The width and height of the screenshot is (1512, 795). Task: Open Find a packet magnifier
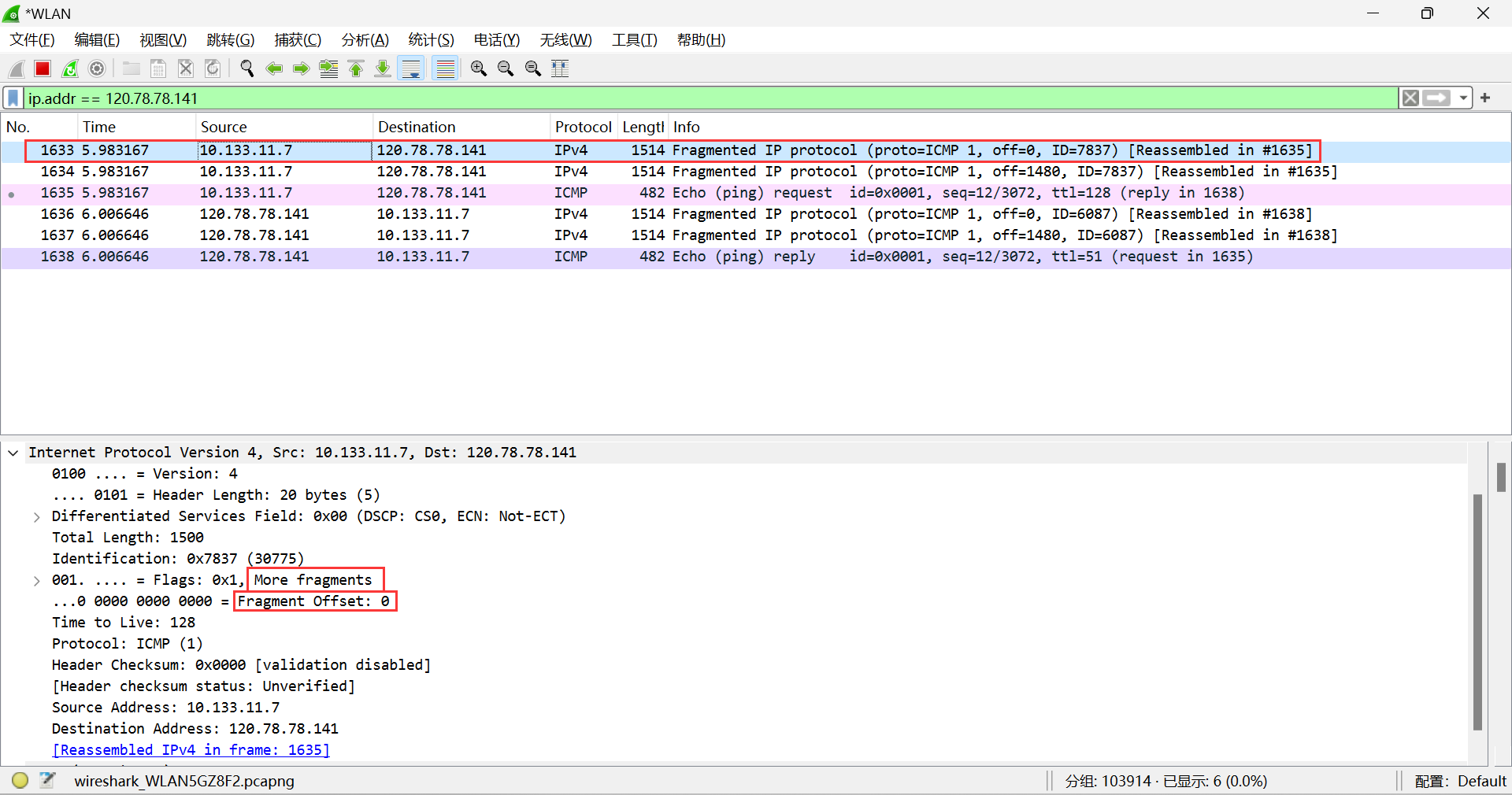247,68
